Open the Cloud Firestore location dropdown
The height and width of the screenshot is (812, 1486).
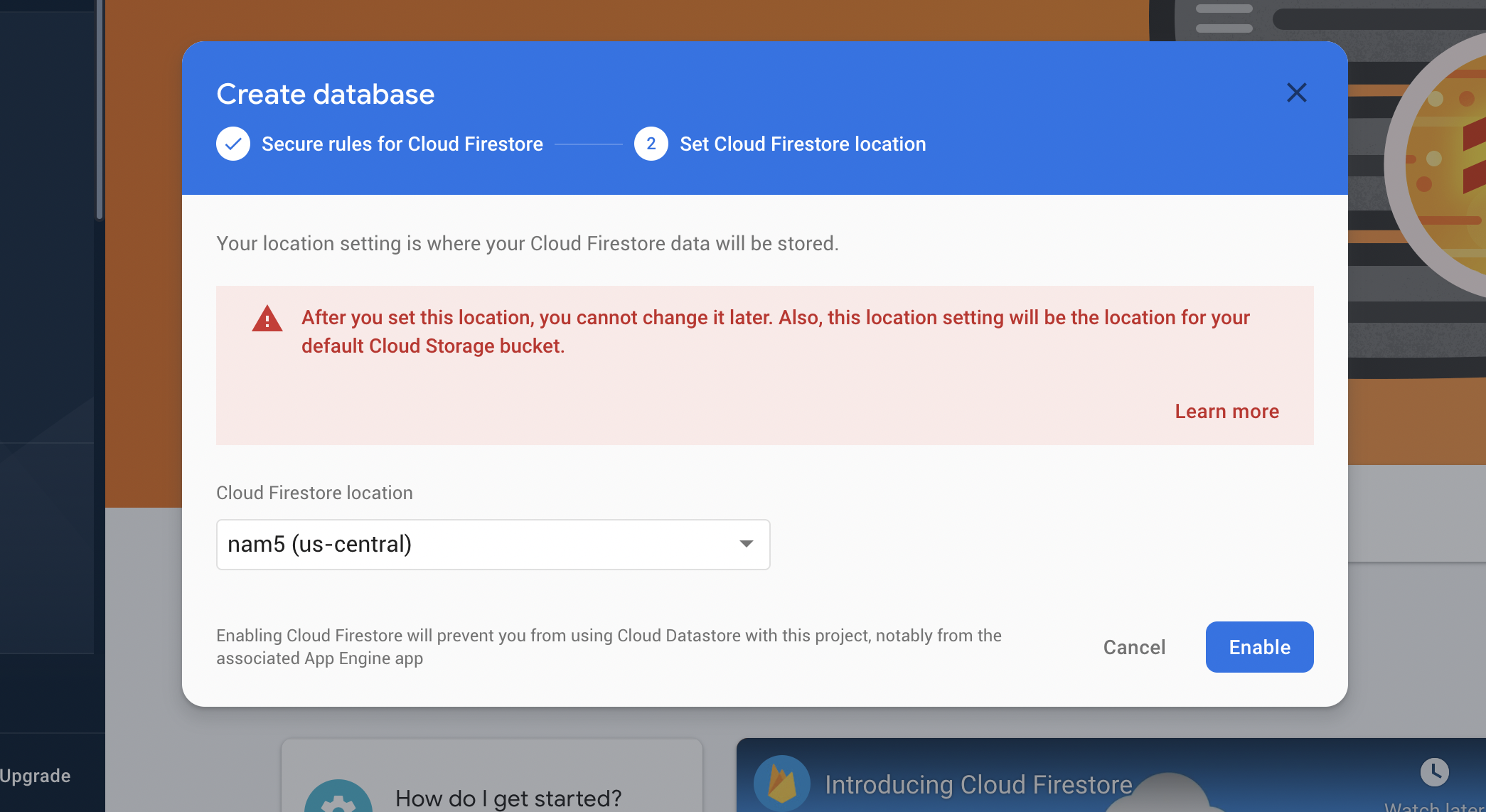492,545
